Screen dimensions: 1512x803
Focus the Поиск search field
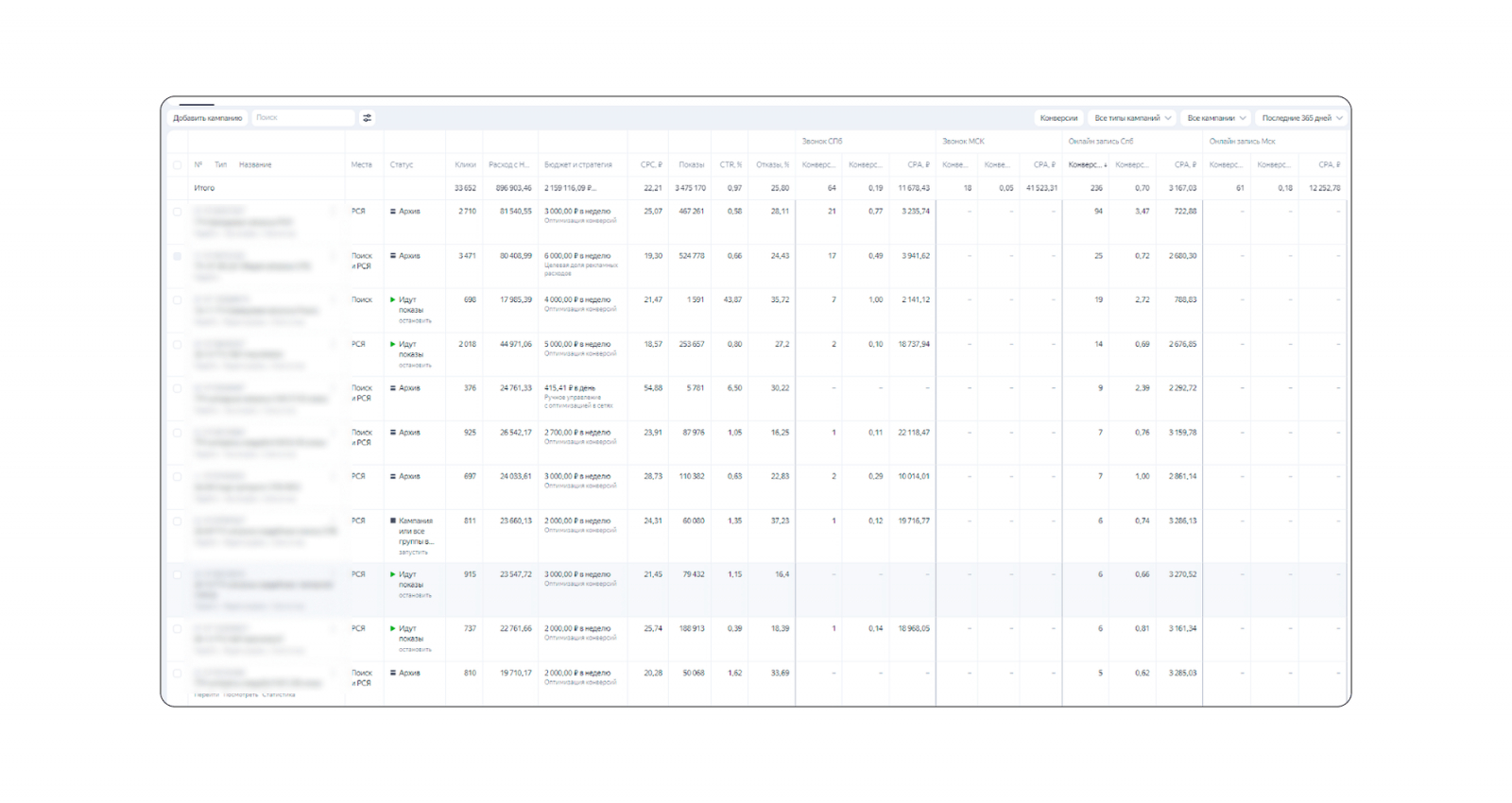pos(302,118)
